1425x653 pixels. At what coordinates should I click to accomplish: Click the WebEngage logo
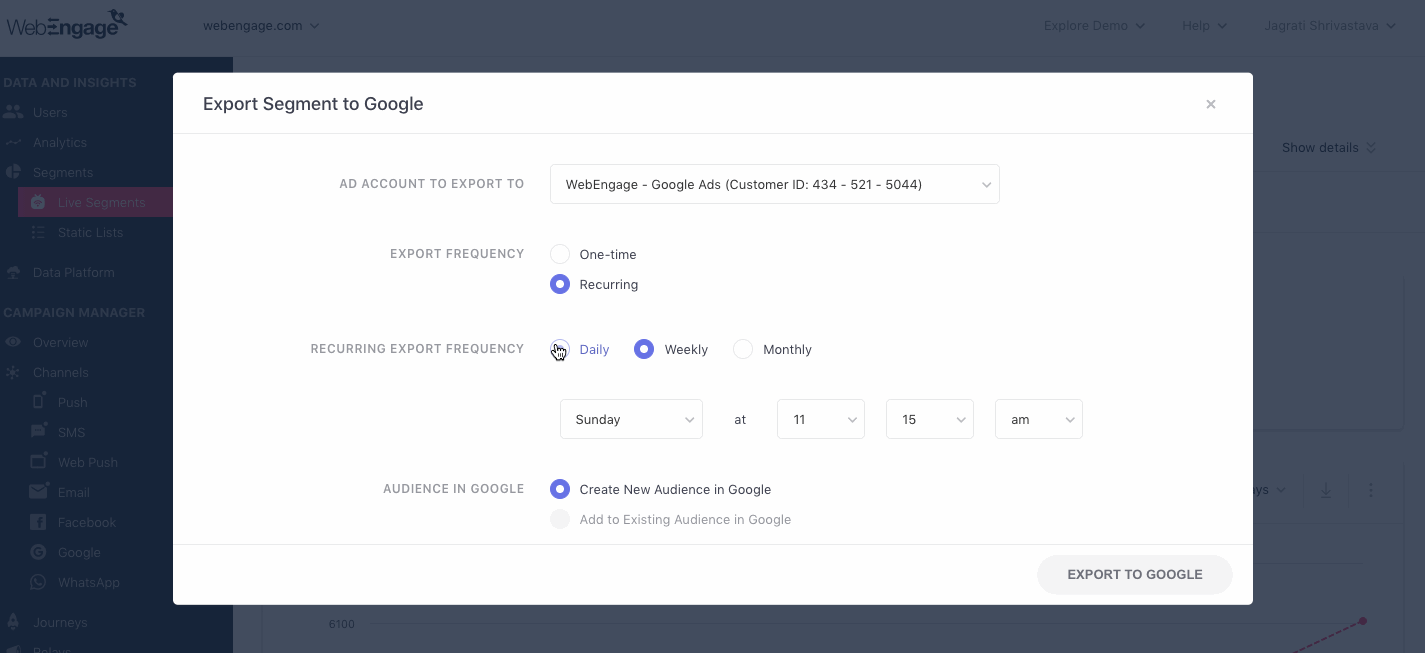pos(67,24)
